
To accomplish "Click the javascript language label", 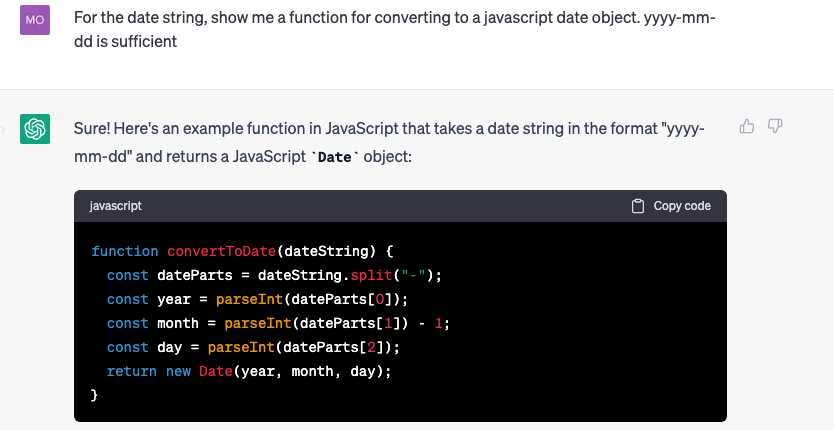I will tap(115, 206).
